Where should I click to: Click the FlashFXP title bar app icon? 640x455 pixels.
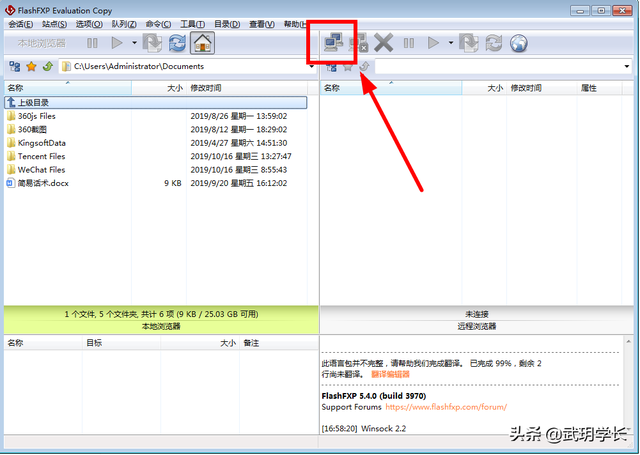pos(10,10)
